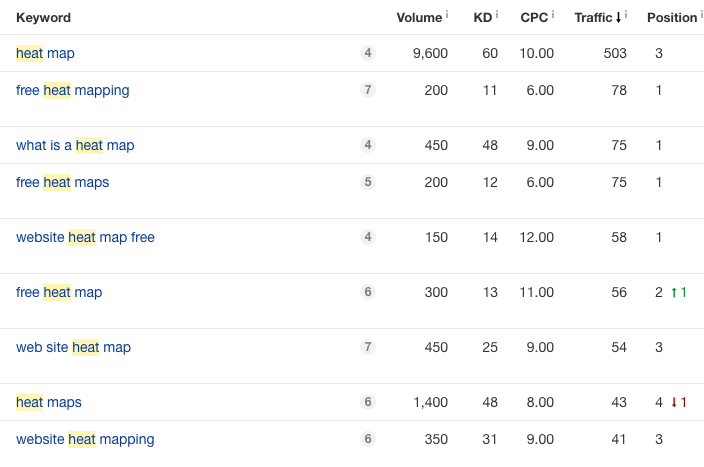Click the info icon after Traffic header
The height and width of the screenshot is (467, 704).
pyautogui.click(x=626, y=15)
